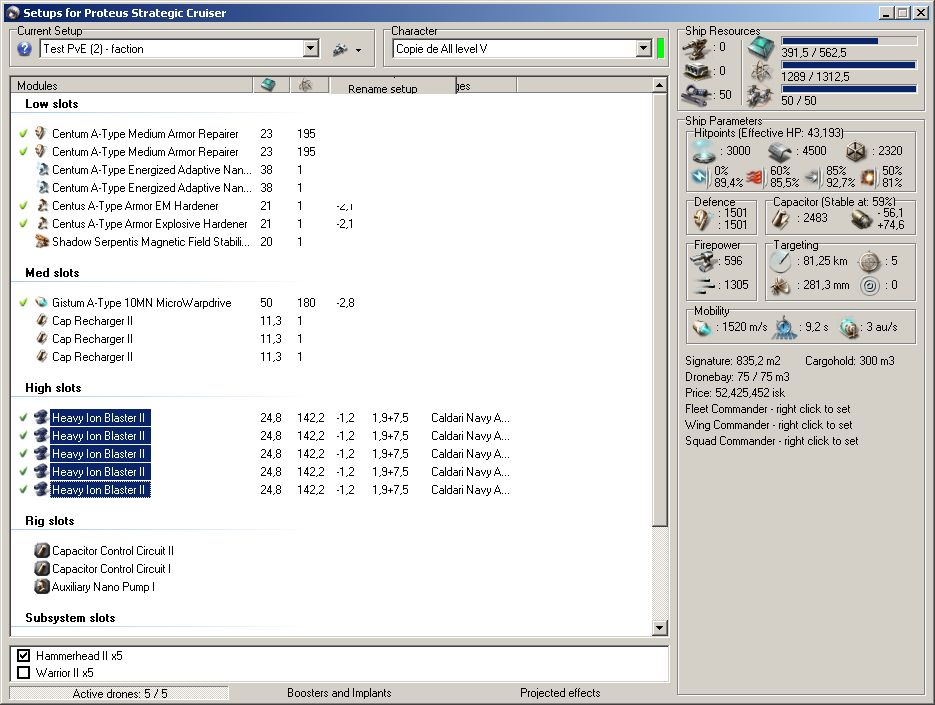The height and width of the screenshot is (705, 935).
Task: Click the Shadow Serpentis Magnetic Field Stabilizer icon
Action: (41, 242)
